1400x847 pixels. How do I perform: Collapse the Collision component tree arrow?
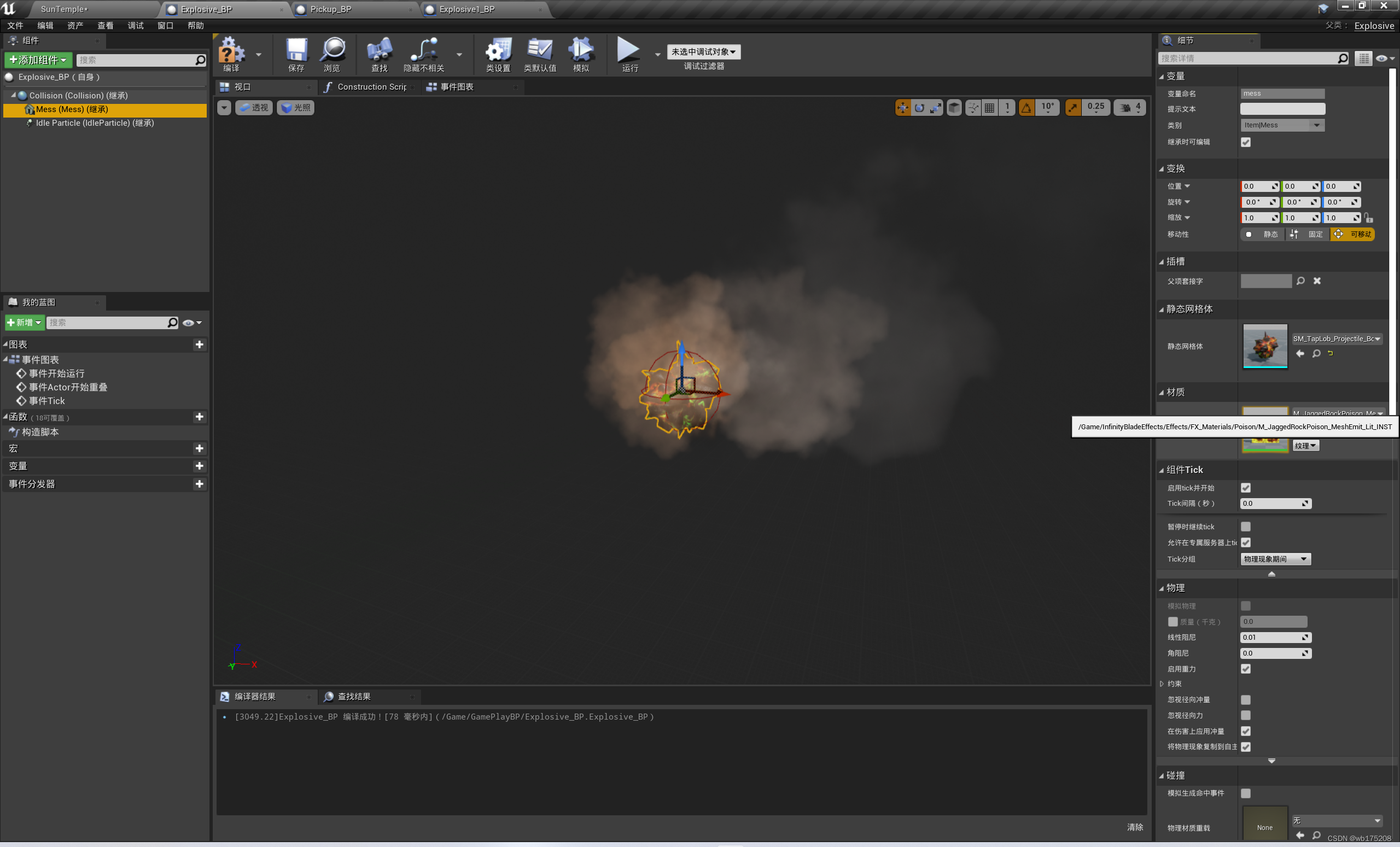13,96
